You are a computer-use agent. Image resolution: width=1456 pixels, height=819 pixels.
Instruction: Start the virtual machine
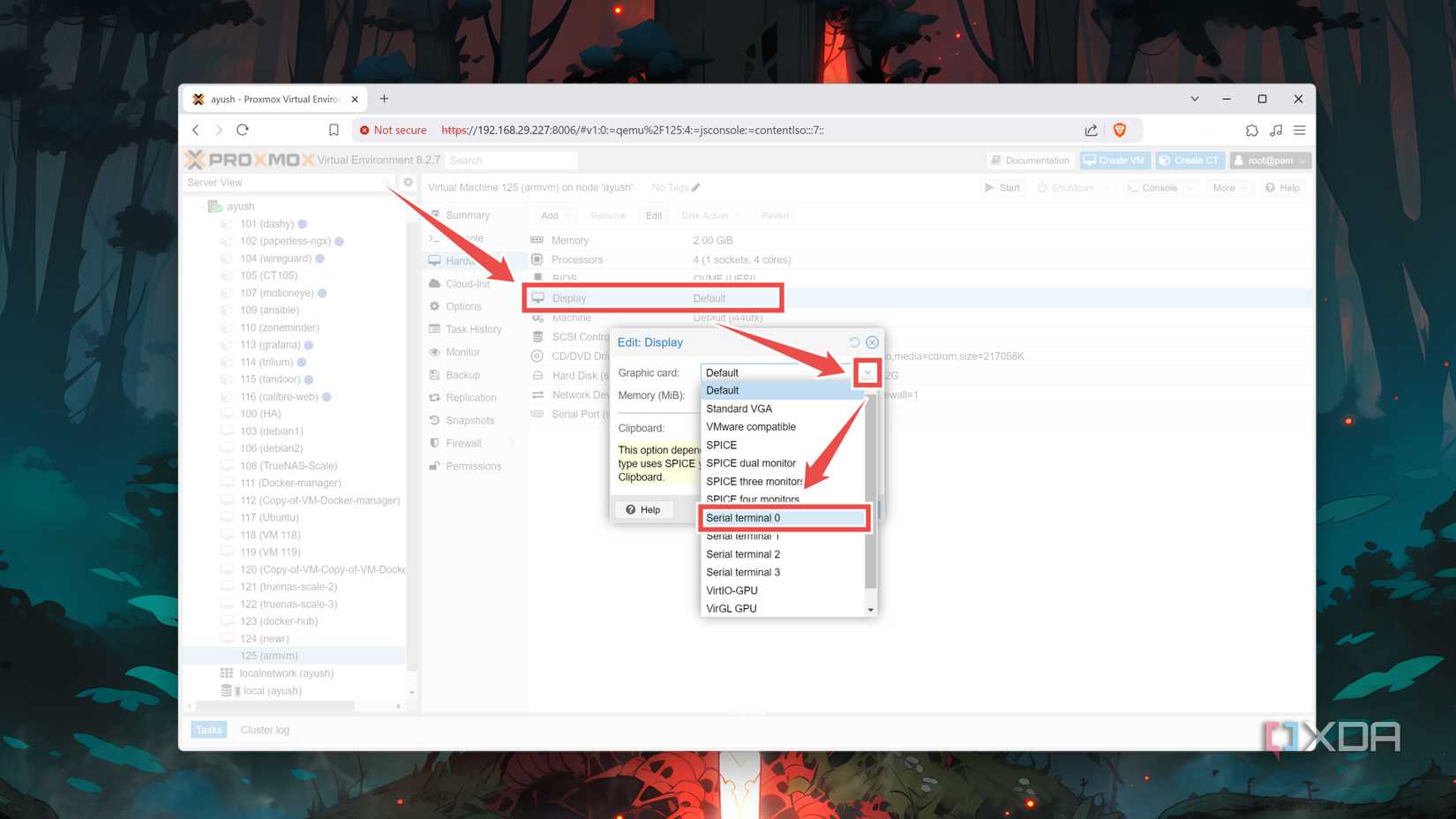(1002, 188)
